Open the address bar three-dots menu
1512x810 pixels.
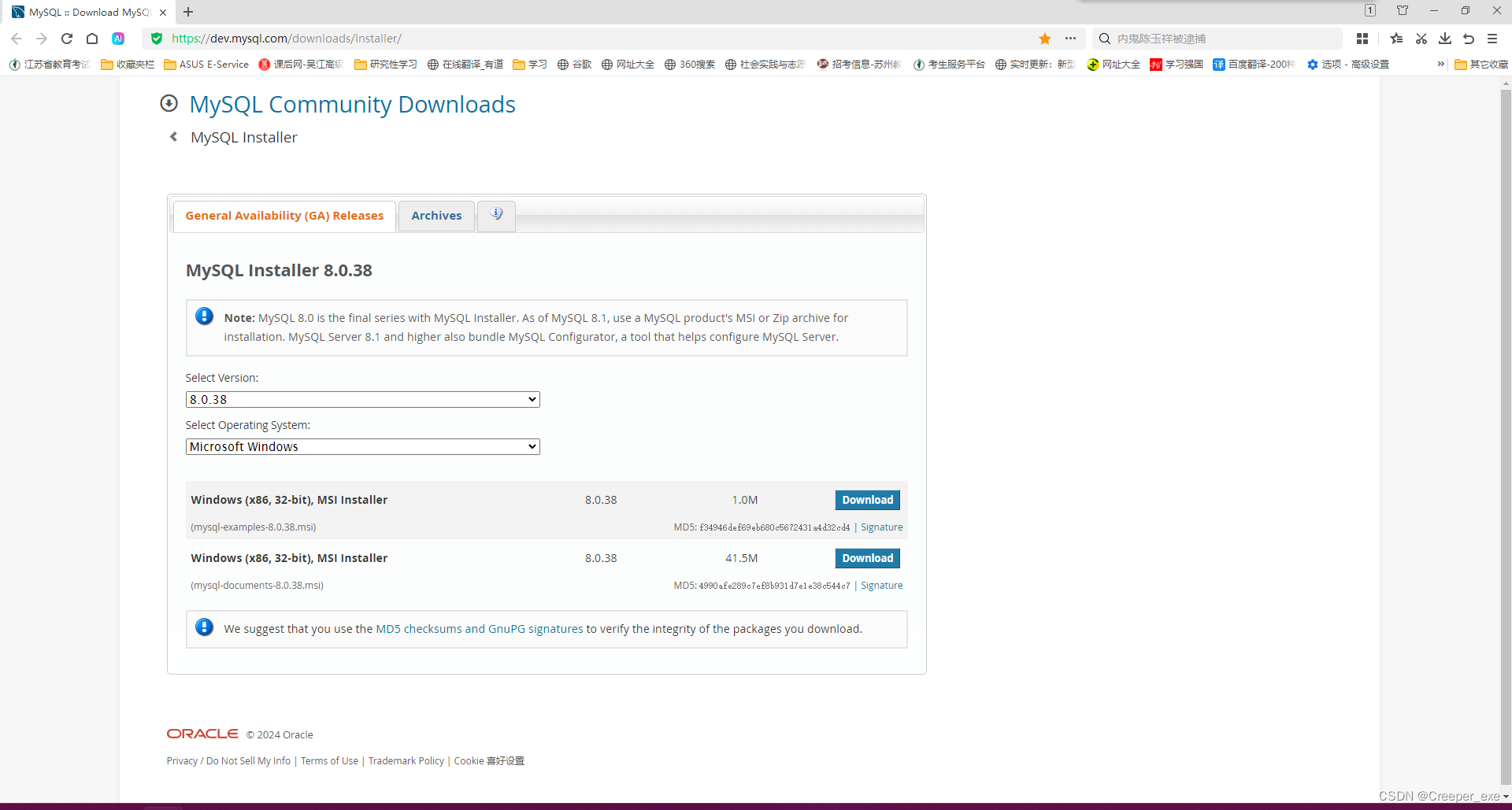[x=1070, y=39]
